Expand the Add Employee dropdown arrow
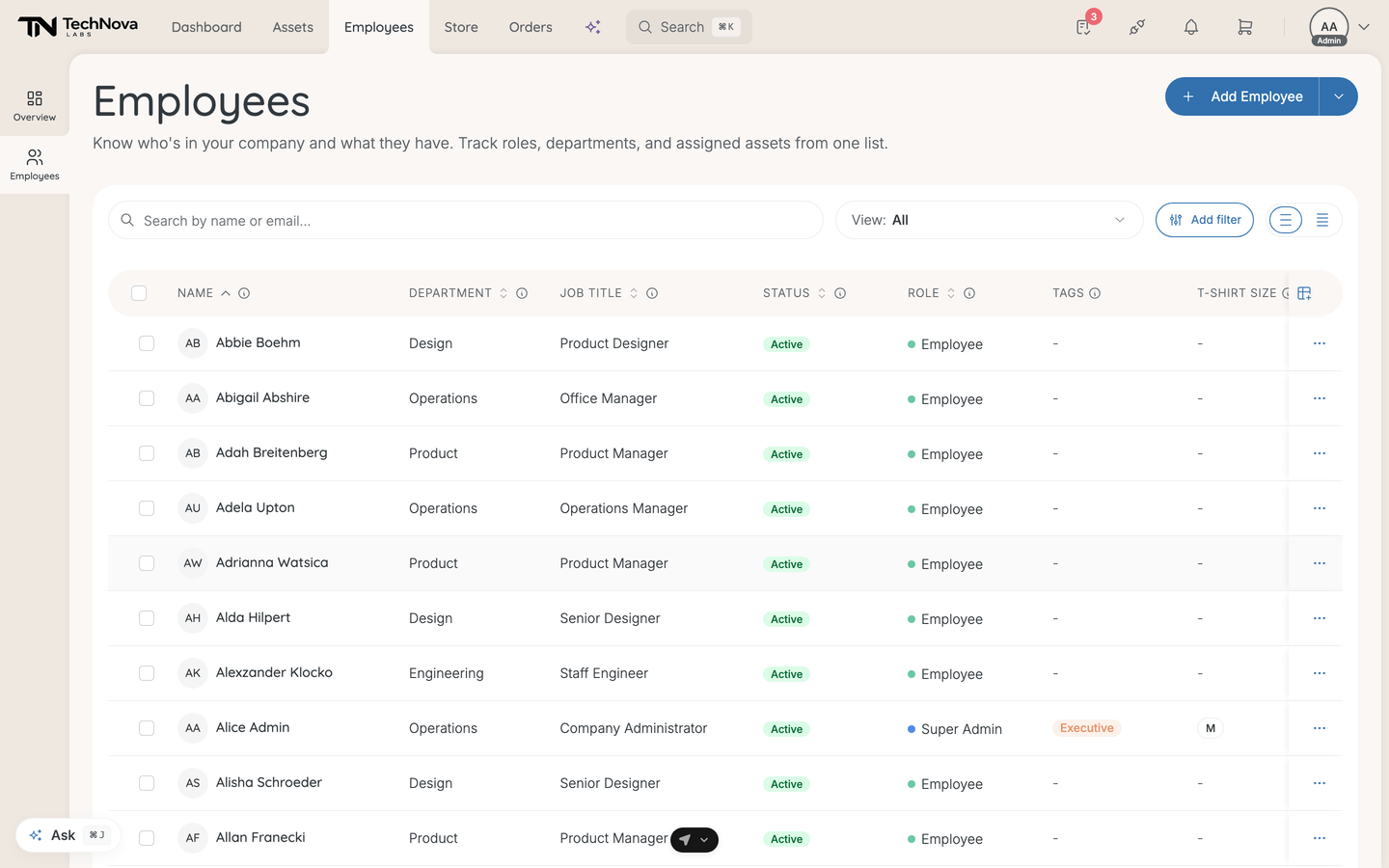 [x=1339, y=96]
